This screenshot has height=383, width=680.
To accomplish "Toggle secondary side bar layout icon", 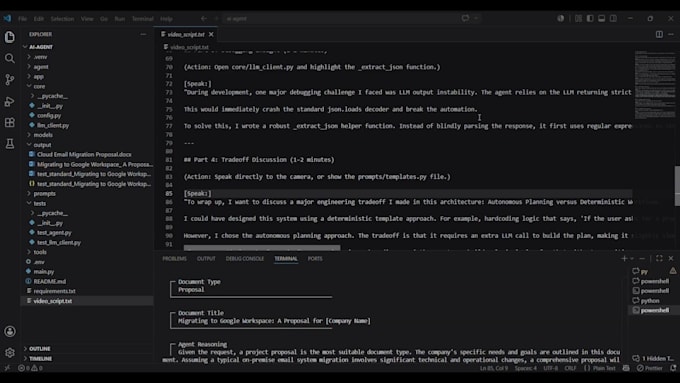I will pos(613,18).
